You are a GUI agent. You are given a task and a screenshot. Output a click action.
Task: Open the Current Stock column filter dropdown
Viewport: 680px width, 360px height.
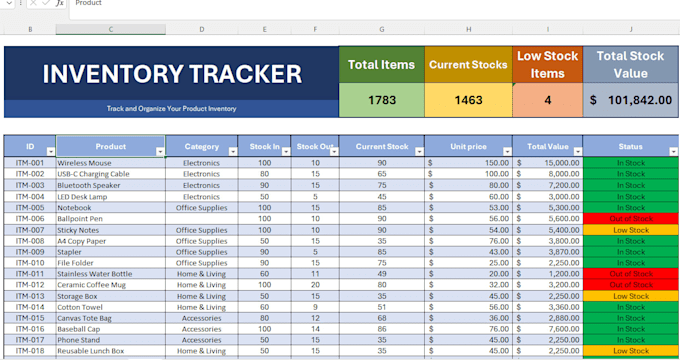click(x=419, y=151)
